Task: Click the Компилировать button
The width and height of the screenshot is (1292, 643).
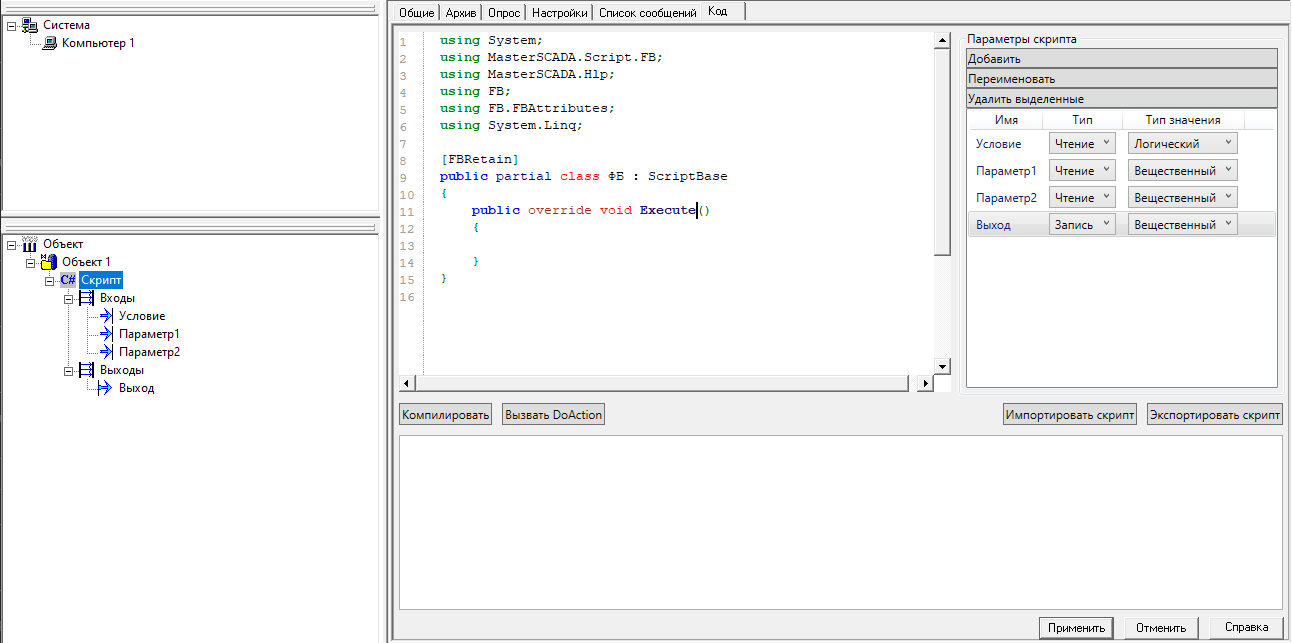Action: [446, 415]
